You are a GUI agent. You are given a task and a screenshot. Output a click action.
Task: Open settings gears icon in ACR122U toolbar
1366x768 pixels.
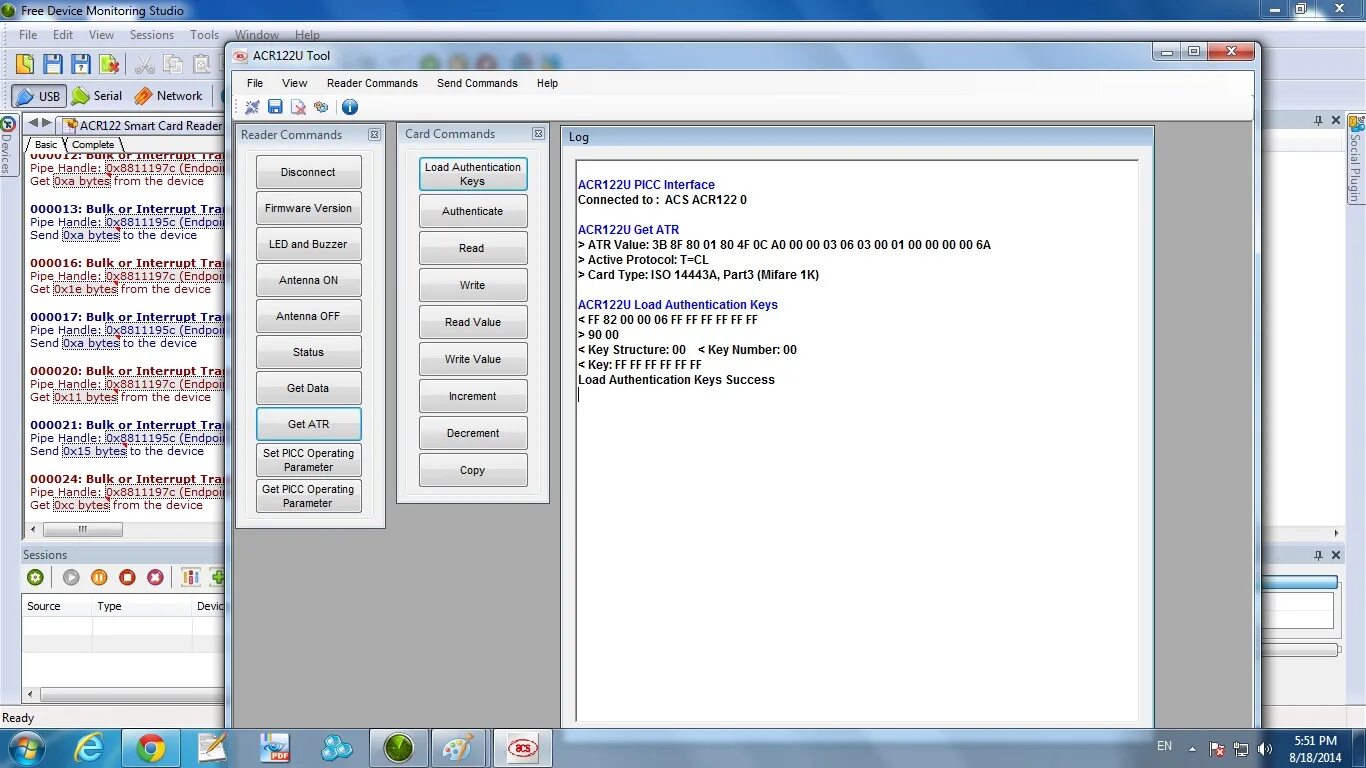pyautogui.click(x=321, y=107)
